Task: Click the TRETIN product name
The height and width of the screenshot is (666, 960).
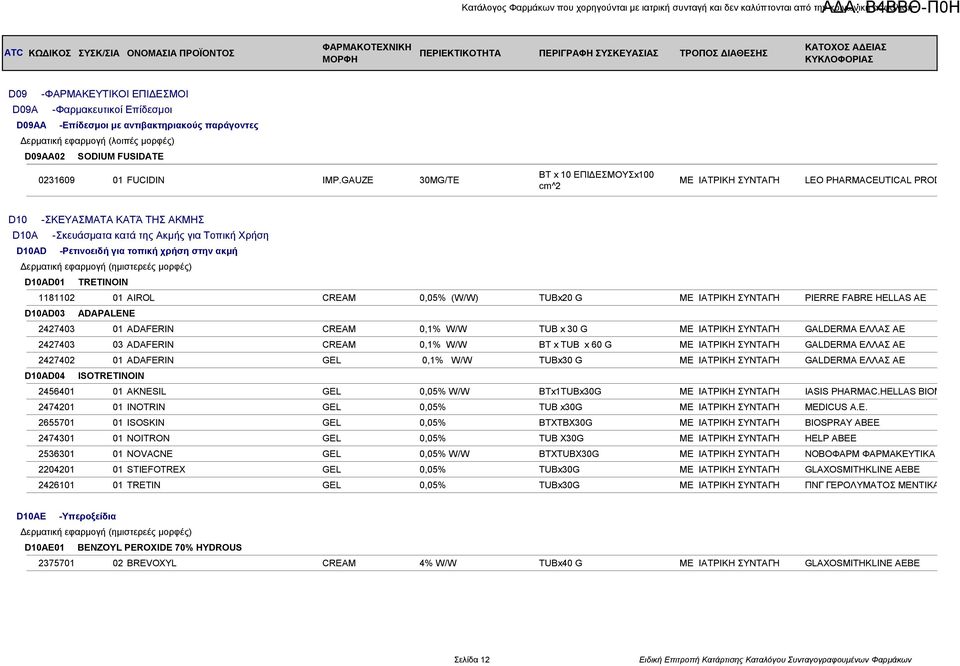Action: (x=143, y=485)
